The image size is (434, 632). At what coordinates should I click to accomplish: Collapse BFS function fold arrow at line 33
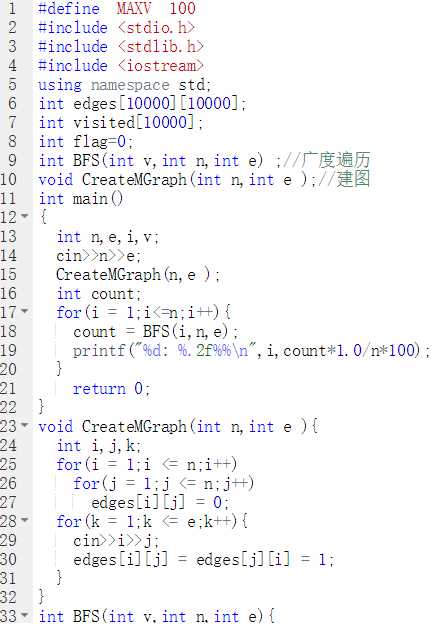coord(25,615)
